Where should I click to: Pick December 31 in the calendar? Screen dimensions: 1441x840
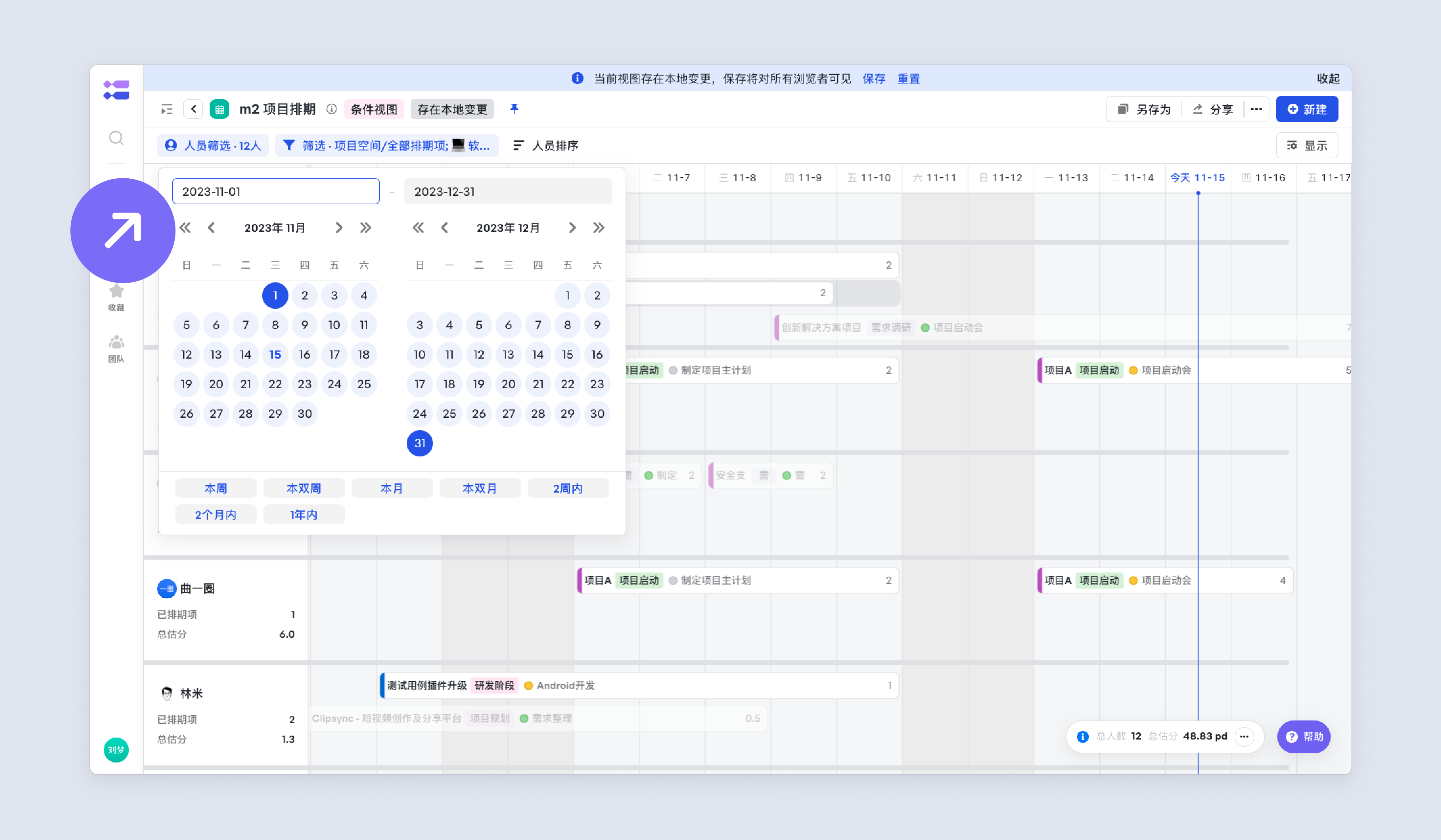(420, 443)
